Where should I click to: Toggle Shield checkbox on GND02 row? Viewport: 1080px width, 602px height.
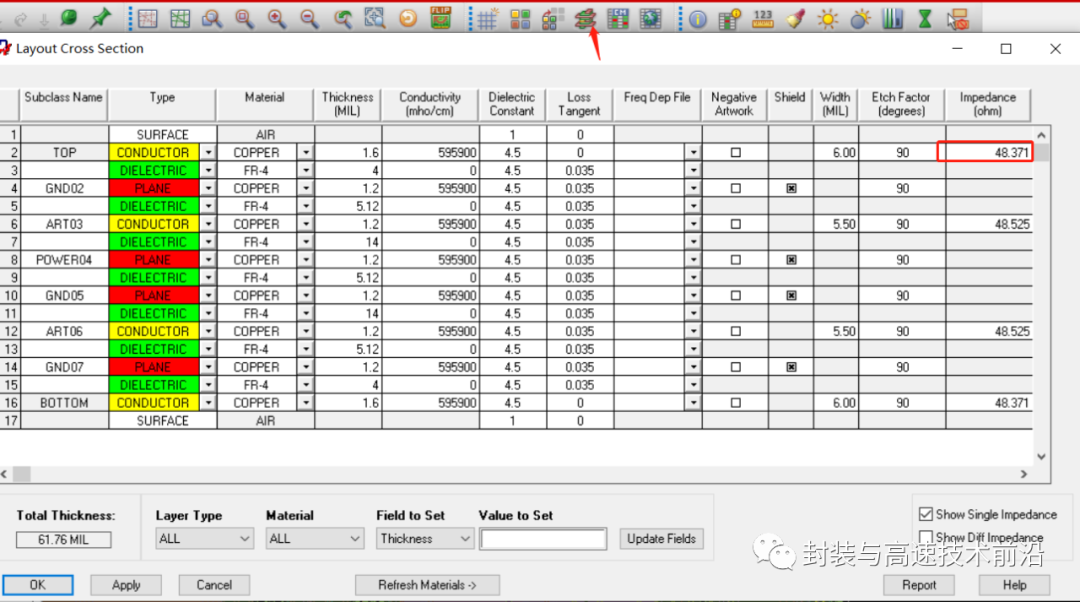point(791,188)
